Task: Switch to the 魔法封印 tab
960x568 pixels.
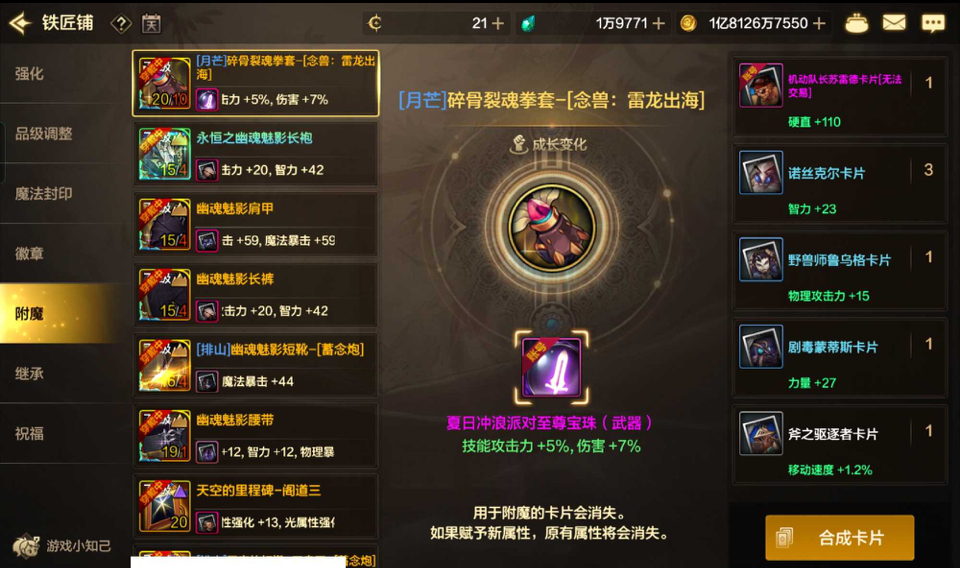Action: [x=43, y=194]
